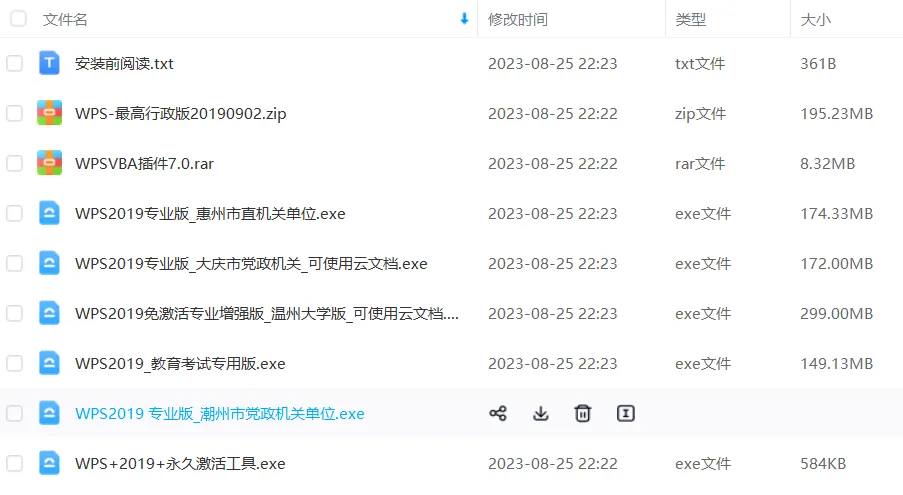Check the box for 教育考试专用版.exe
903x495 pixels.
[x=14, y=364]
